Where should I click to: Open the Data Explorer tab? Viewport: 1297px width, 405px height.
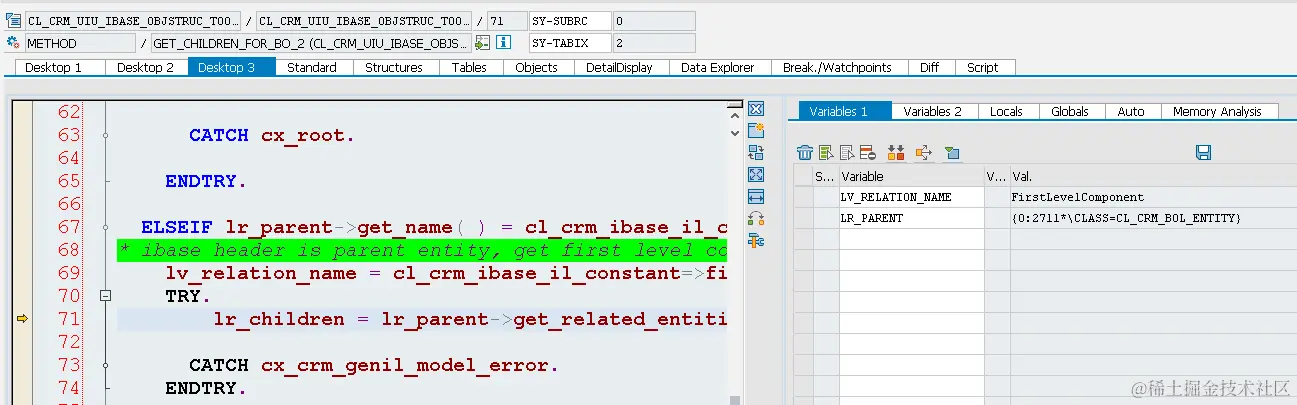coord(719,67)
